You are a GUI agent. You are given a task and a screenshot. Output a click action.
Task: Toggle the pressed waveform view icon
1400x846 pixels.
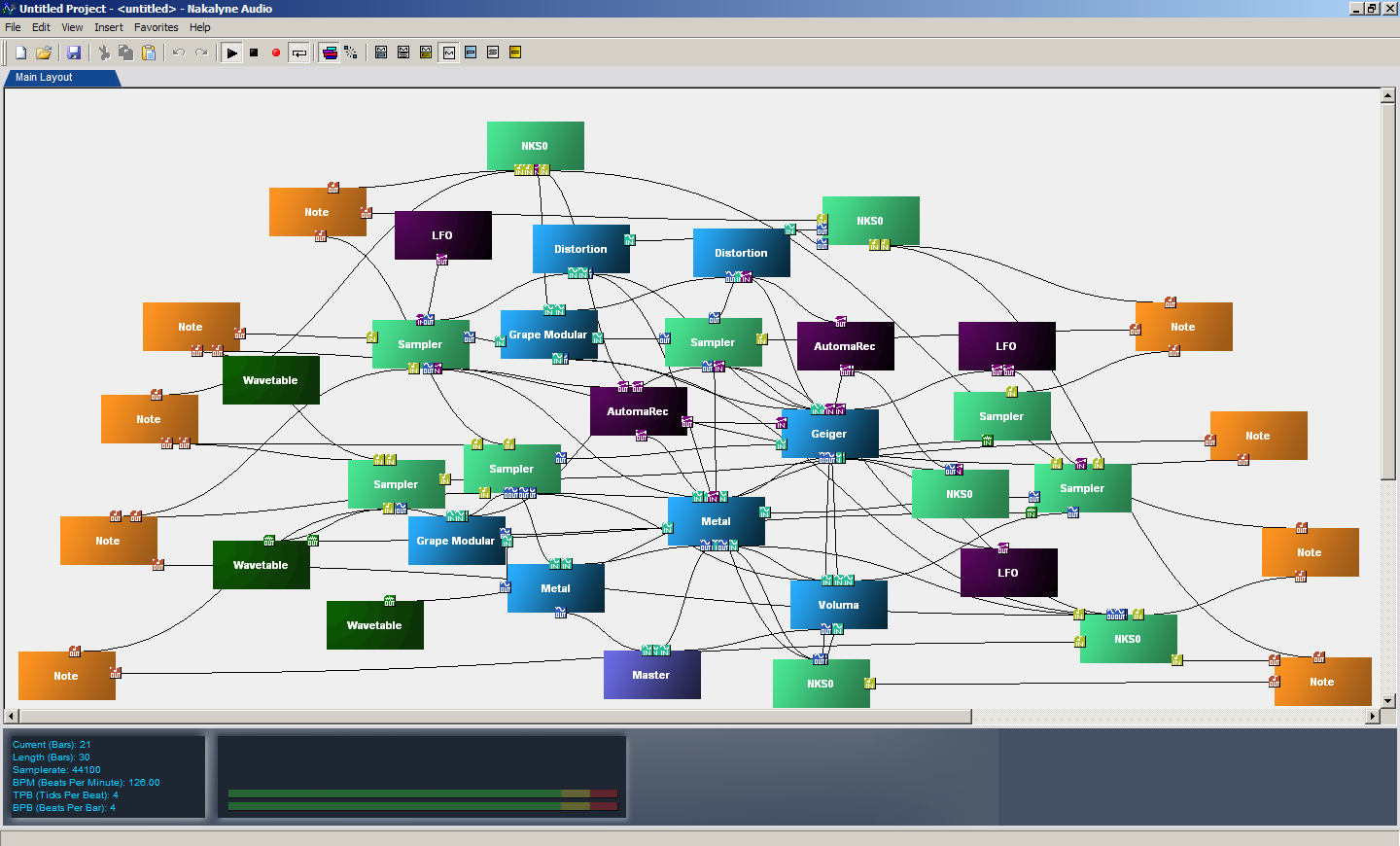point(449,53)
